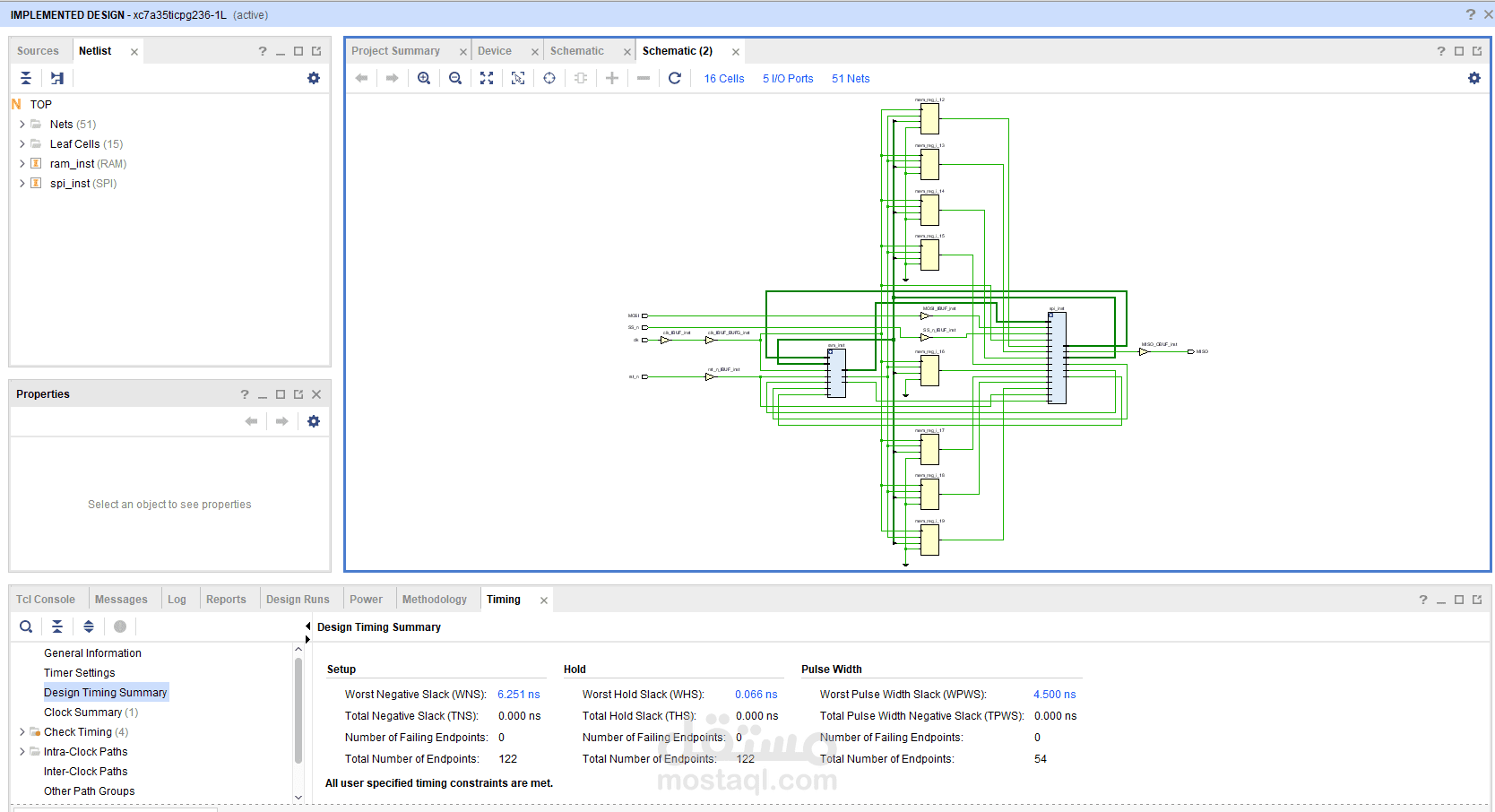Viewport: 1495px width, 812px height.
Task: Open schematic settings gear
Action: click(1474, 78)
